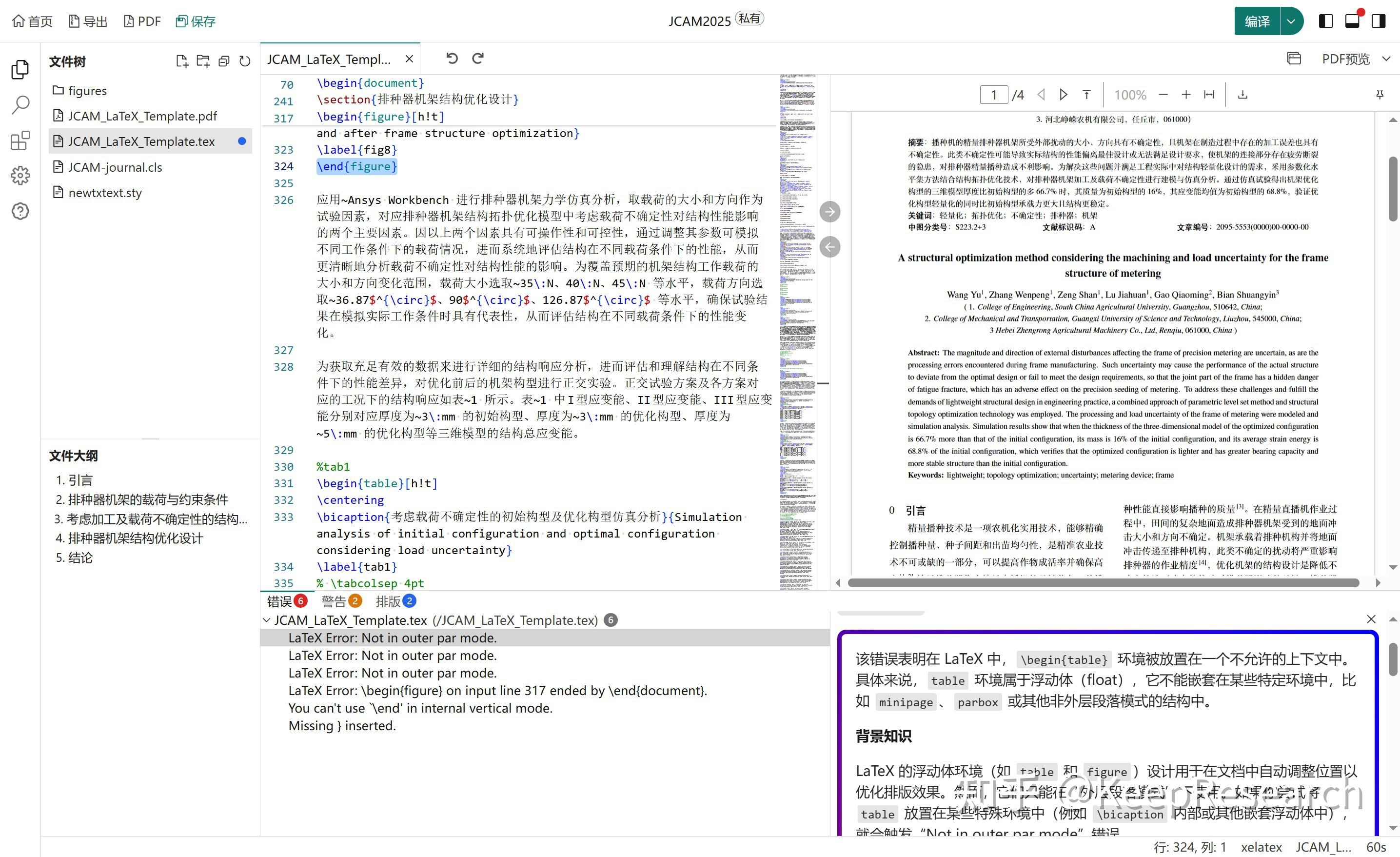Expand the PDF预览 dropdown
Viewport: 1400px width, 857px height.
[1386, 59]
